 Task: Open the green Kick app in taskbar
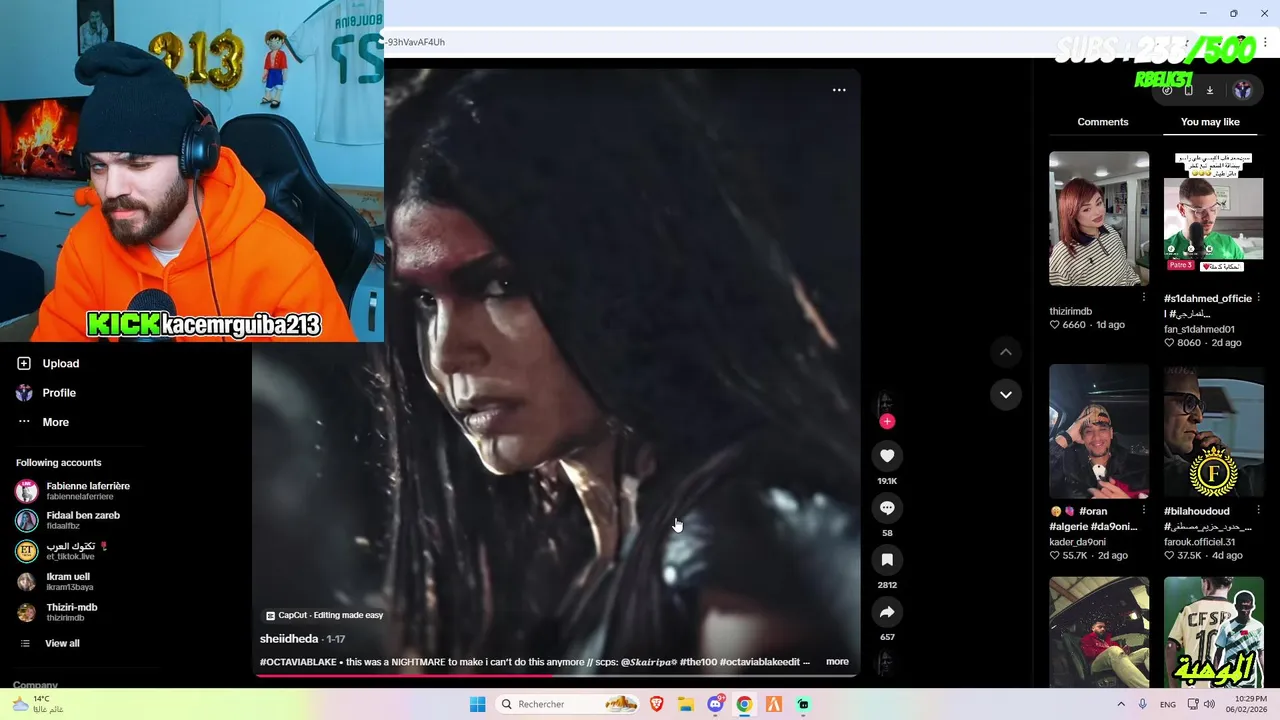[x=803, y=704]
